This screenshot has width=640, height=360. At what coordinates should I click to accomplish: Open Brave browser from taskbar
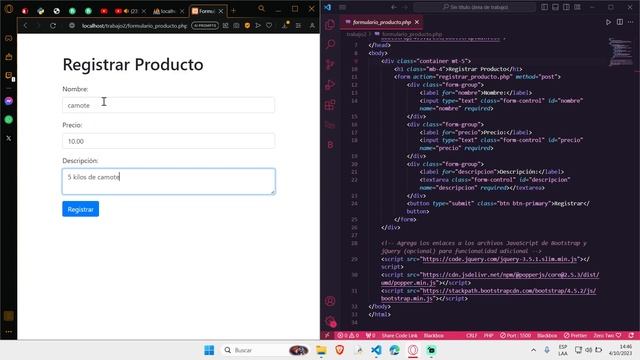pyautogui.click(x=340, y=350)
